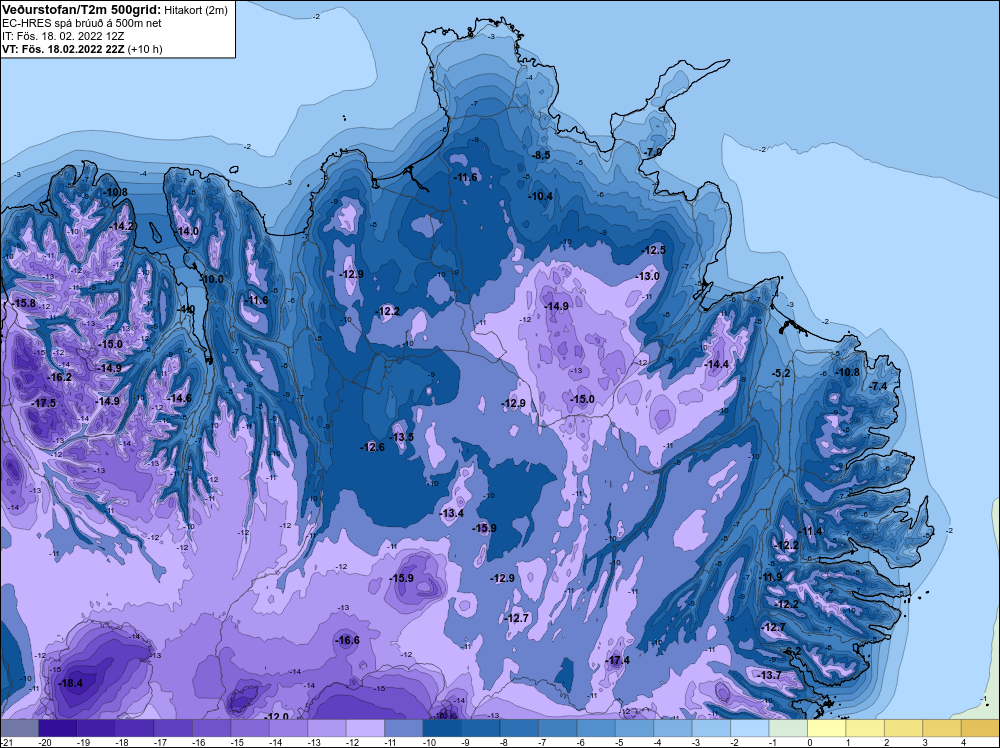The width and height of the screenshot is (1000, 748).
Task: Click the -5.2 temperature label
Action: 781,373
